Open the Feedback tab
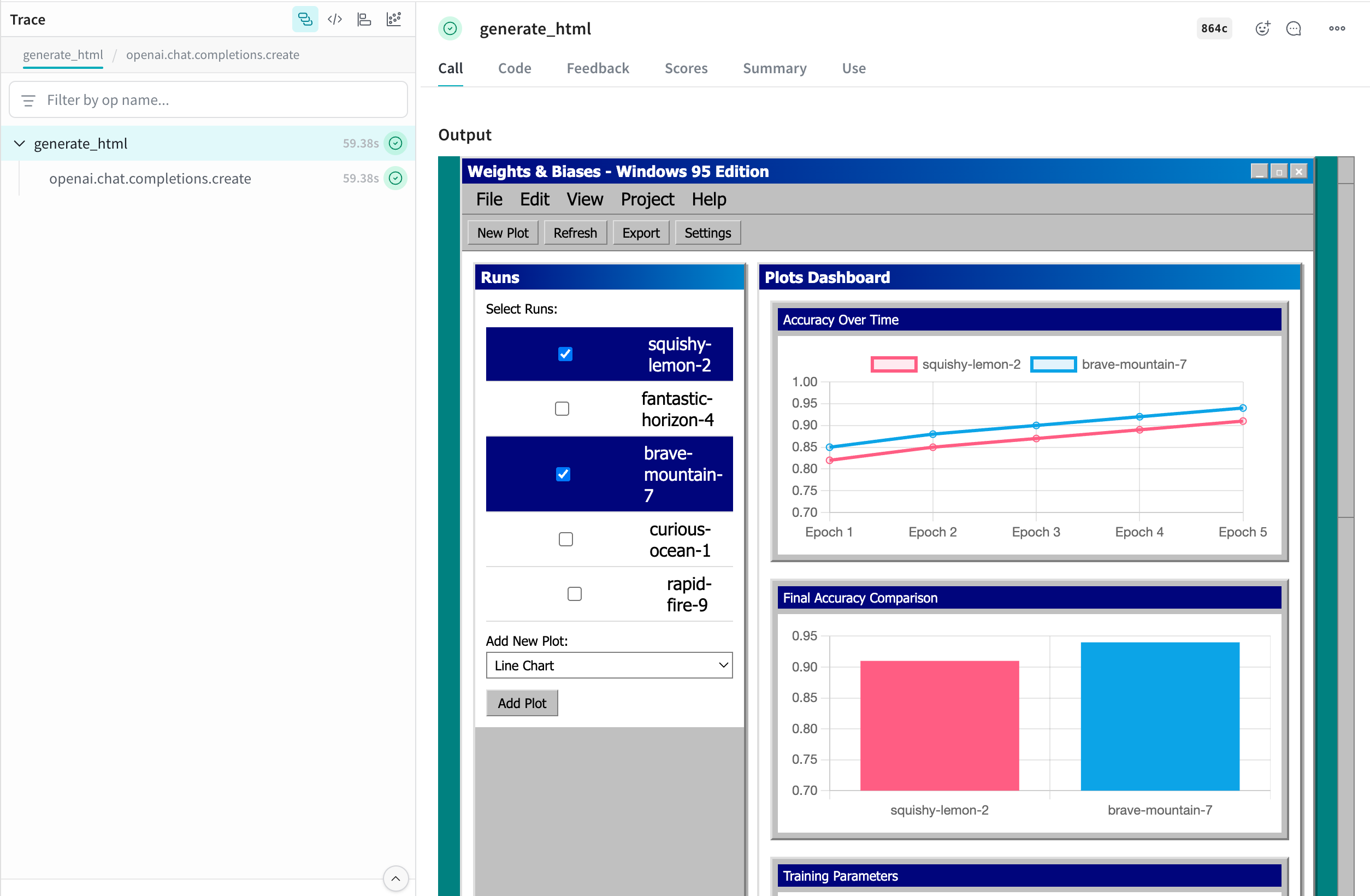 [598, 68]
